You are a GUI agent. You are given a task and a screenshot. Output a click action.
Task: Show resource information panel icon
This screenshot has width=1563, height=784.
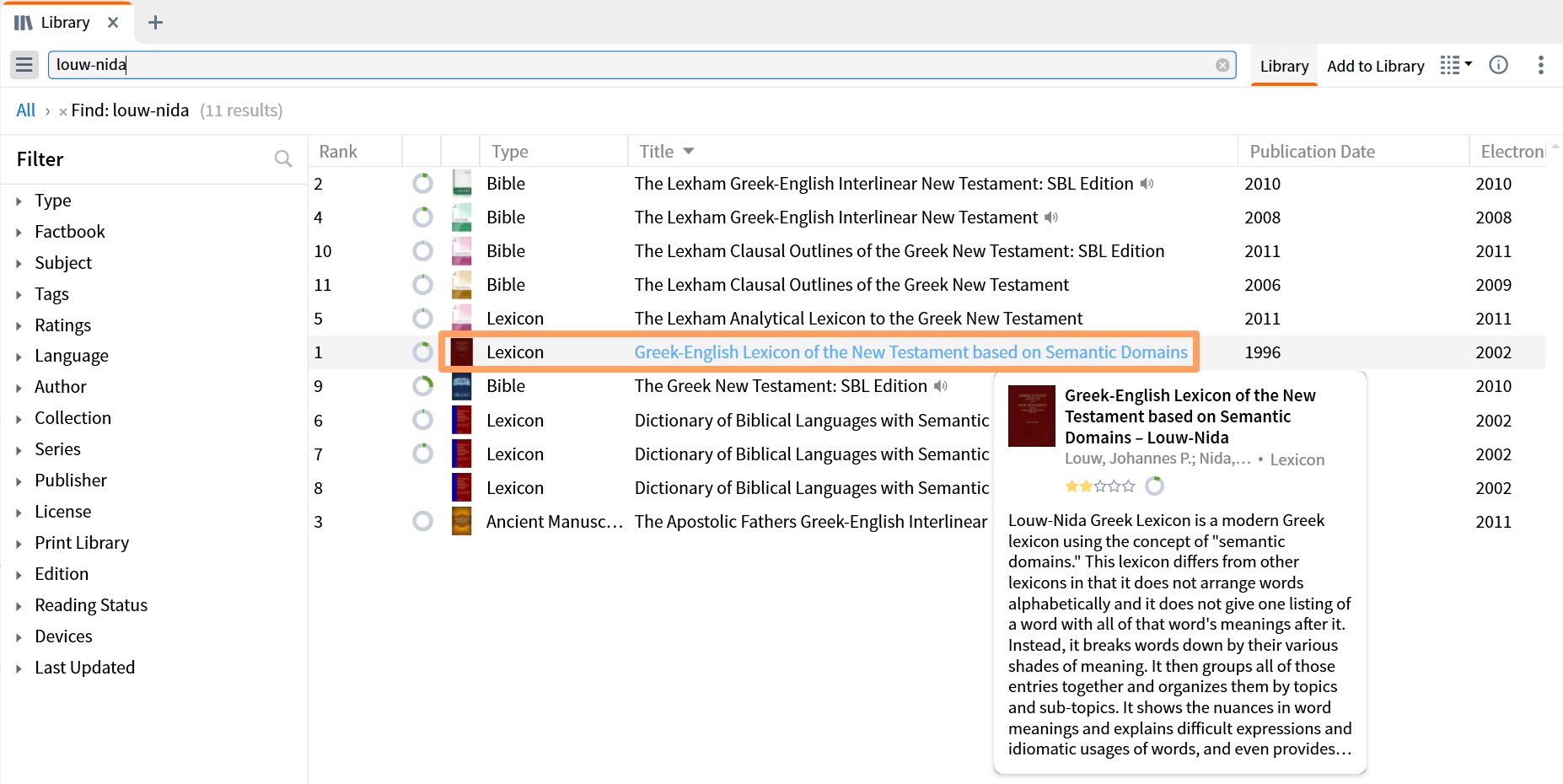pos(1498,65)
